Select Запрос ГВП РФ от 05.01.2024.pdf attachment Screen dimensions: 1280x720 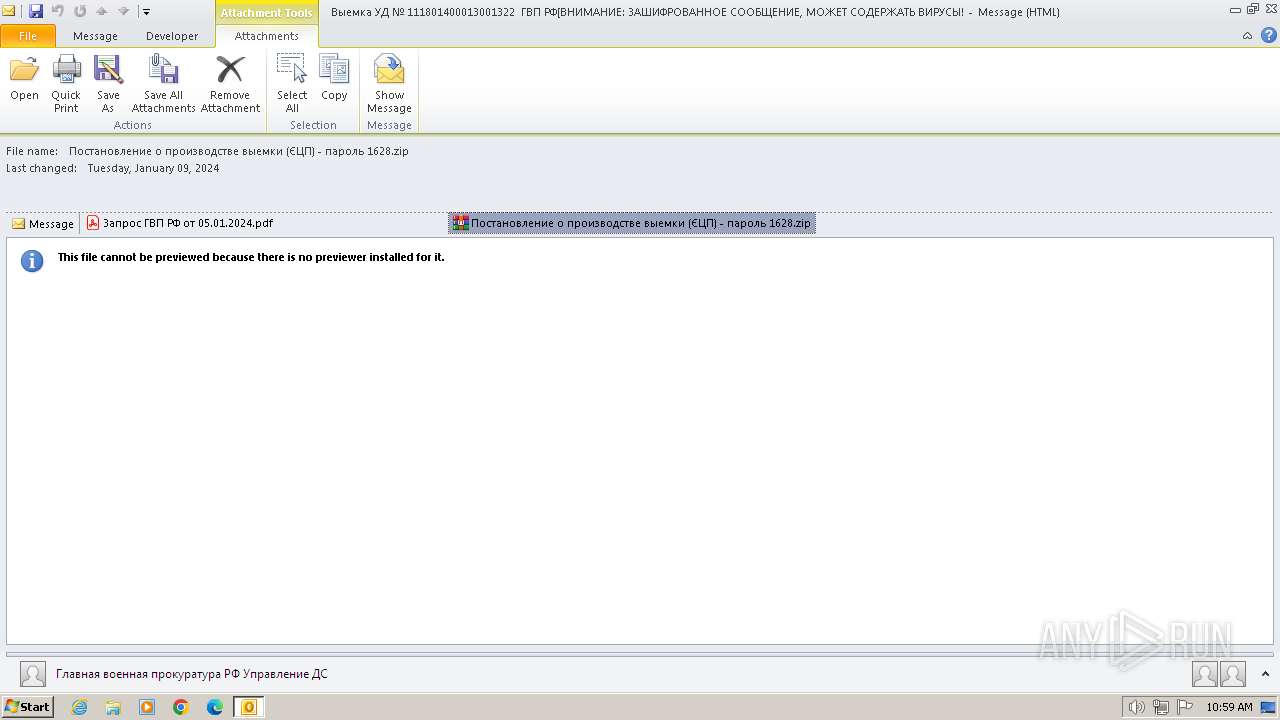click(x=180, y=223)
